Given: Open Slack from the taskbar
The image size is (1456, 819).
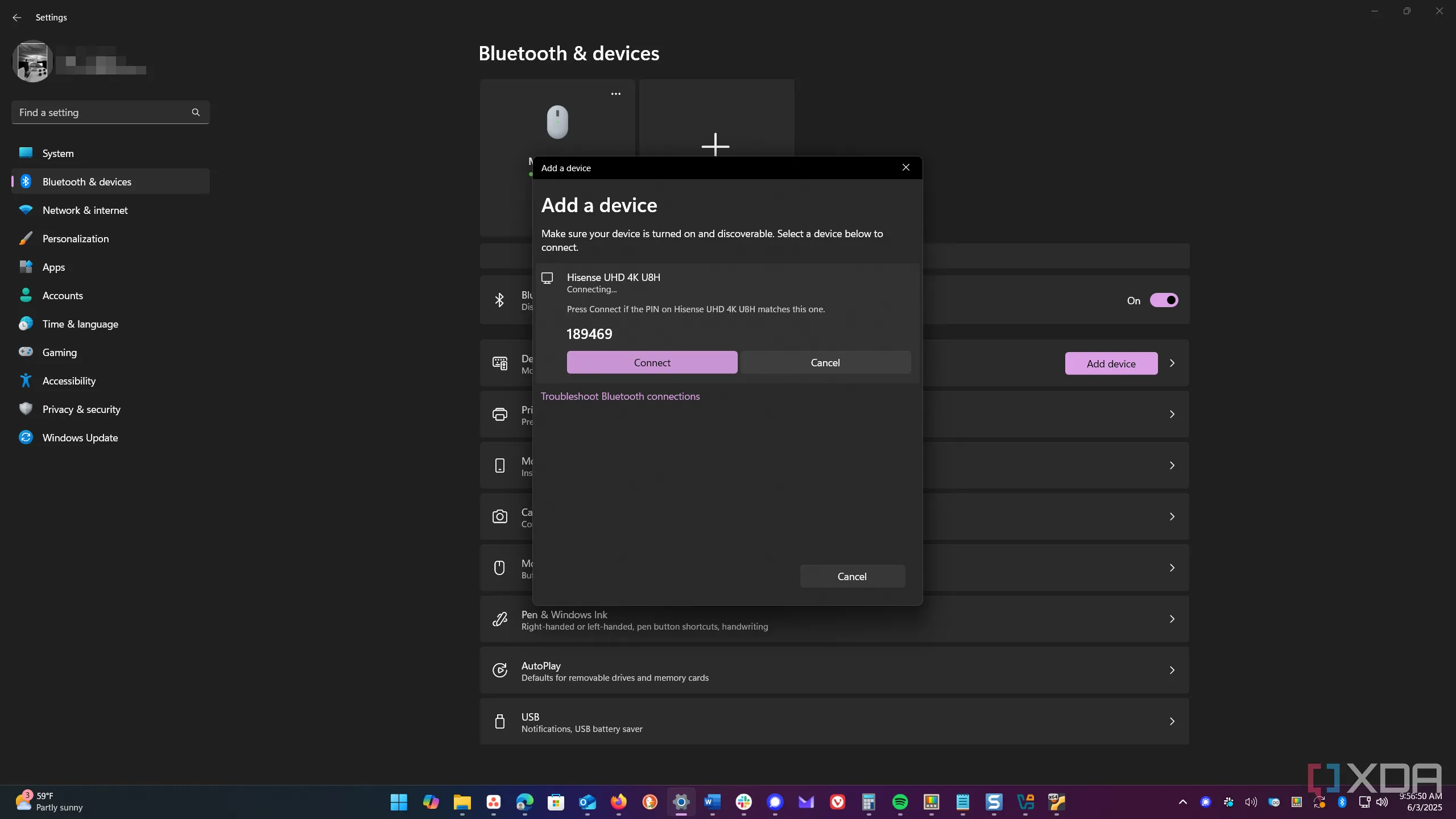Looking at the screenshot, I should pyautogui.click(x=743, y=802).
